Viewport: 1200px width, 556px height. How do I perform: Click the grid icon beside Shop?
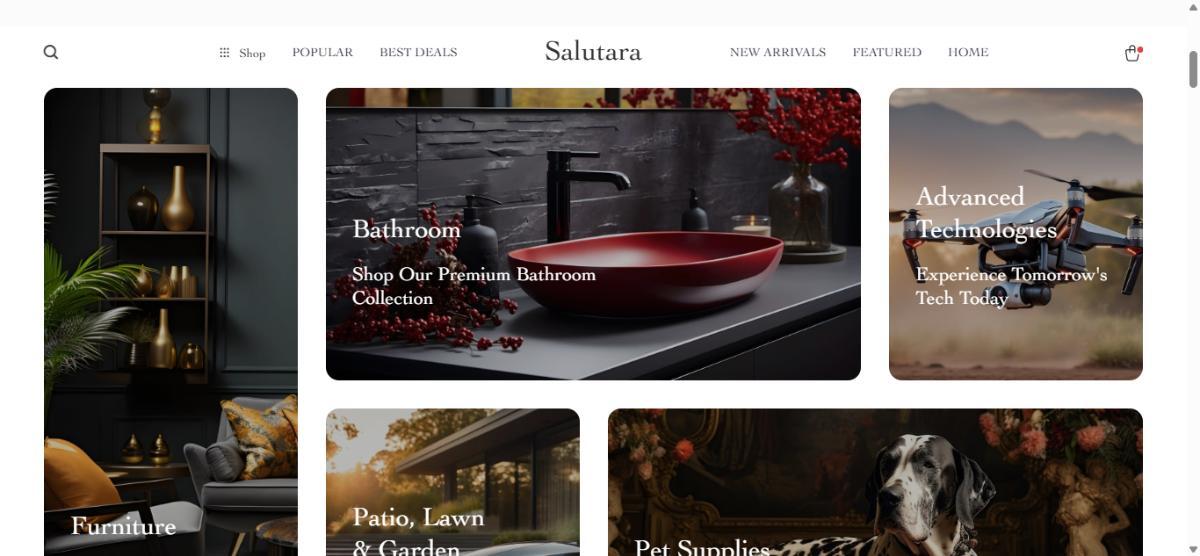[225, 52]
